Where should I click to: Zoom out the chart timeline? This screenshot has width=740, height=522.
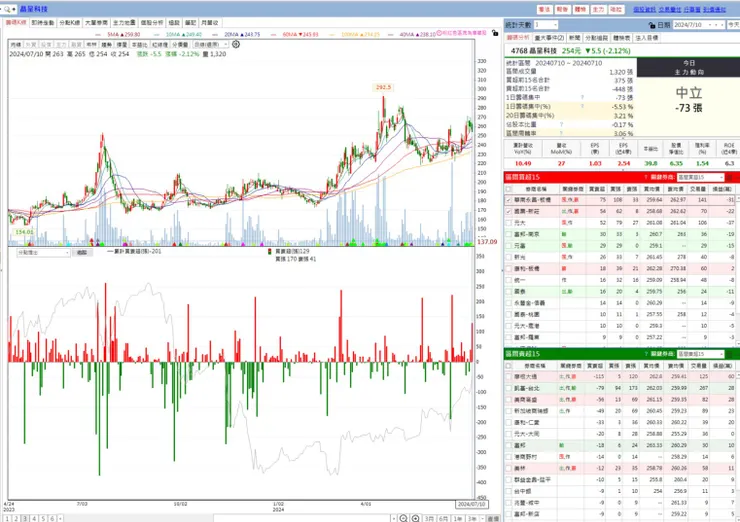click(x=403, y=518)
